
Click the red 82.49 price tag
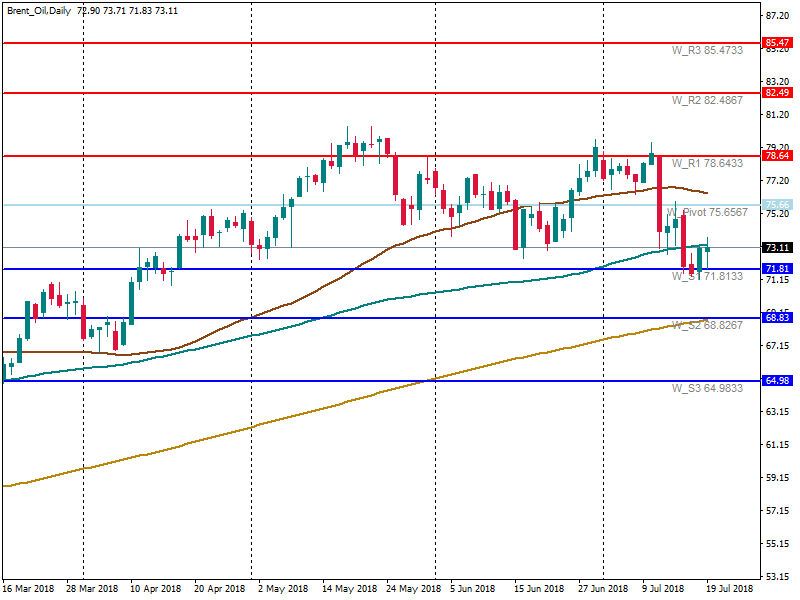pyautogui.click(x=776, y=93)
